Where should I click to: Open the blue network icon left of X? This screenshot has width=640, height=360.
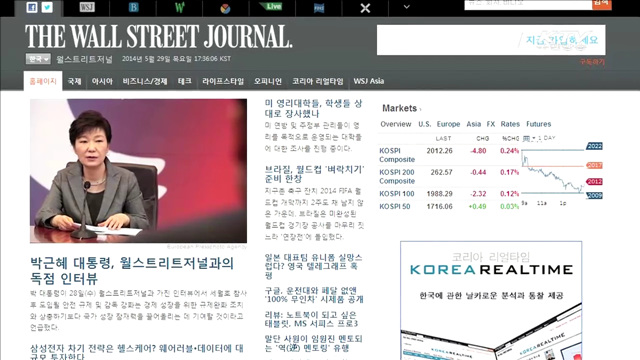coord(319,8)
